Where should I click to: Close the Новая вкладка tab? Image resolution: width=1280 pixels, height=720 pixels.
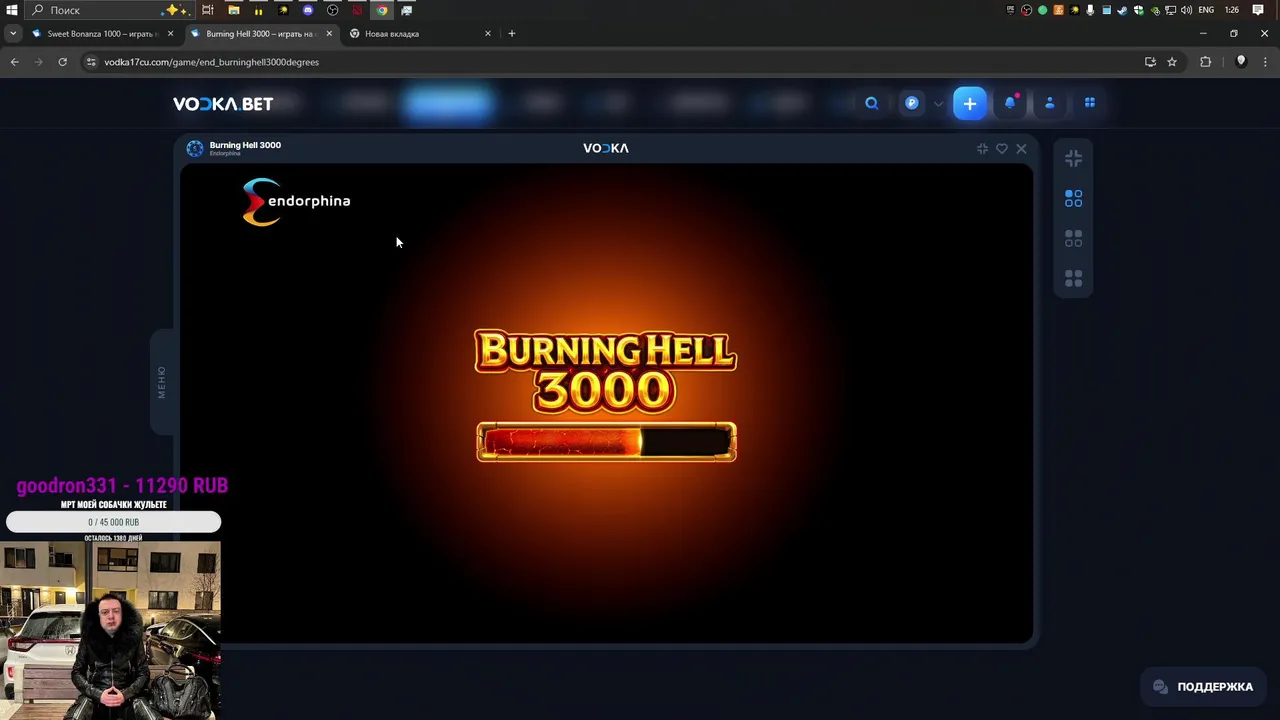tap(488, 34)
